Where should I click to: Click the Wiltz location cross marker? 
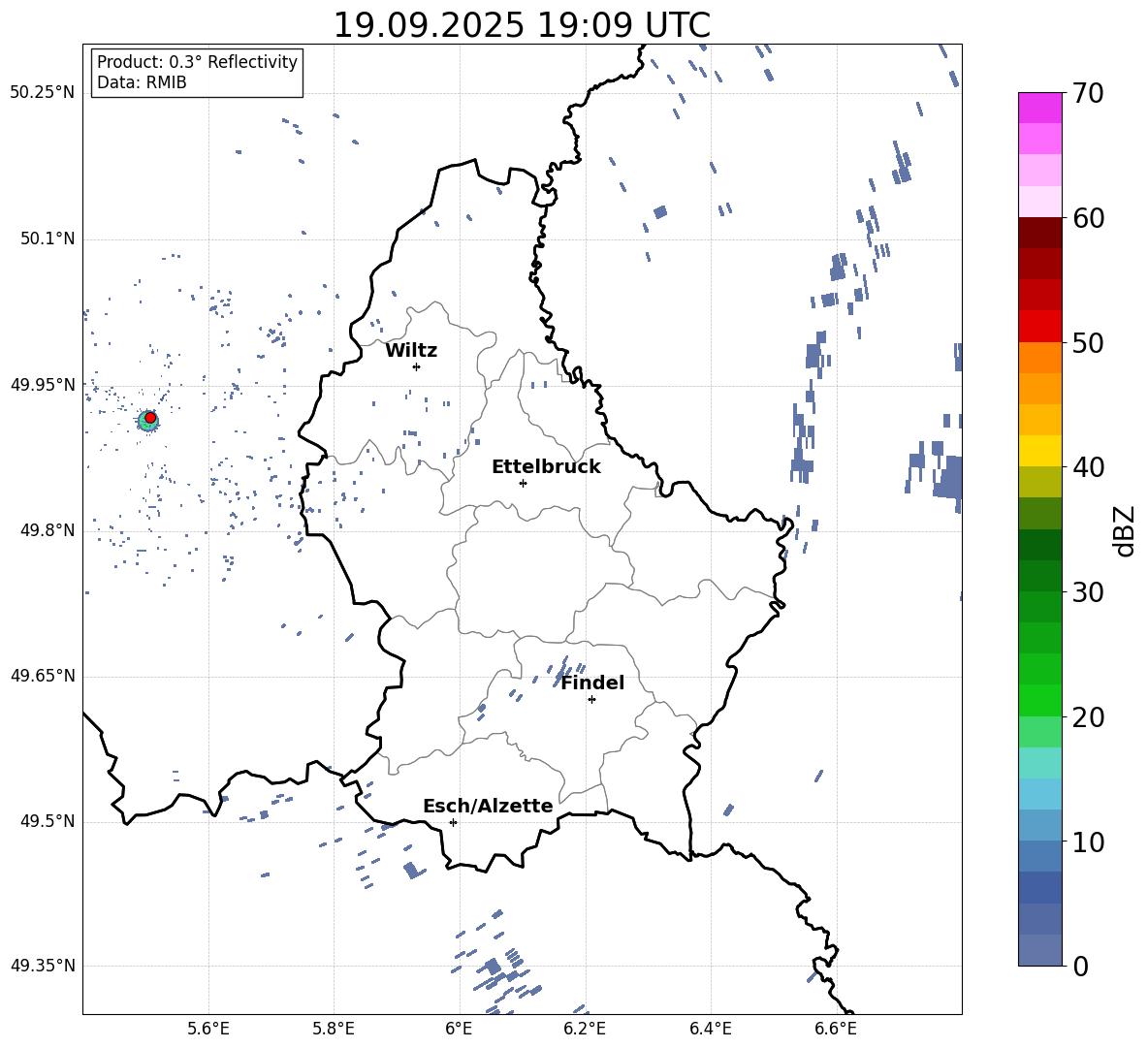pos(416,366)
